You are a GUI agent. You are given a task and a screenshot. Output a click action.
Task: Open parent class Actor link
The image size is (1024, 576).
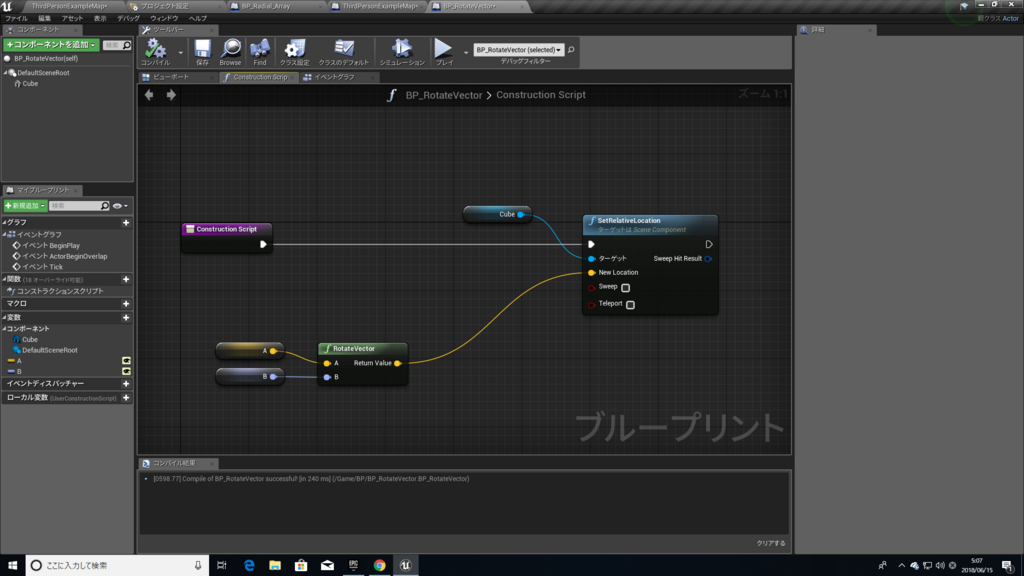[1010, 18]
